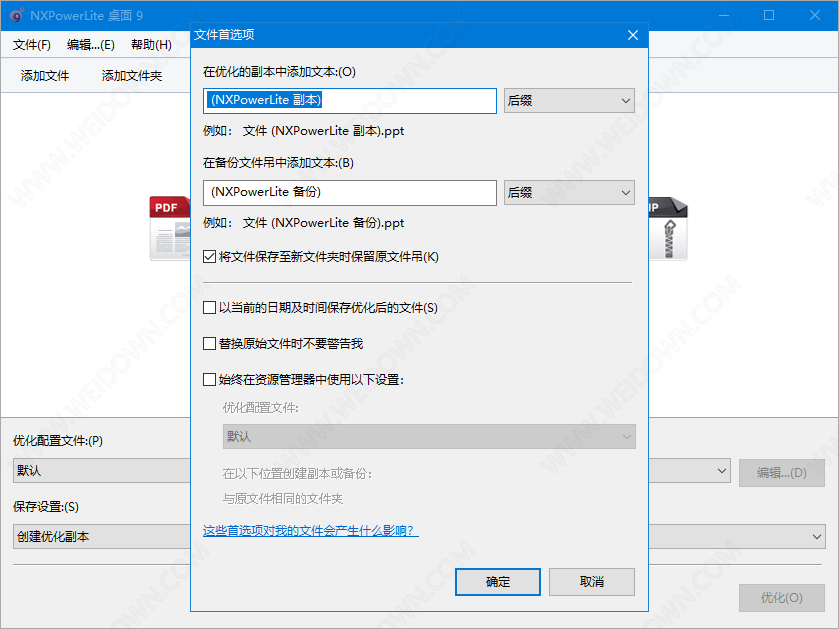Click the (NXPowerLite 备份) text field
Image resolution: width=839 pixels, height=629 pixels.
click(349, 193)
